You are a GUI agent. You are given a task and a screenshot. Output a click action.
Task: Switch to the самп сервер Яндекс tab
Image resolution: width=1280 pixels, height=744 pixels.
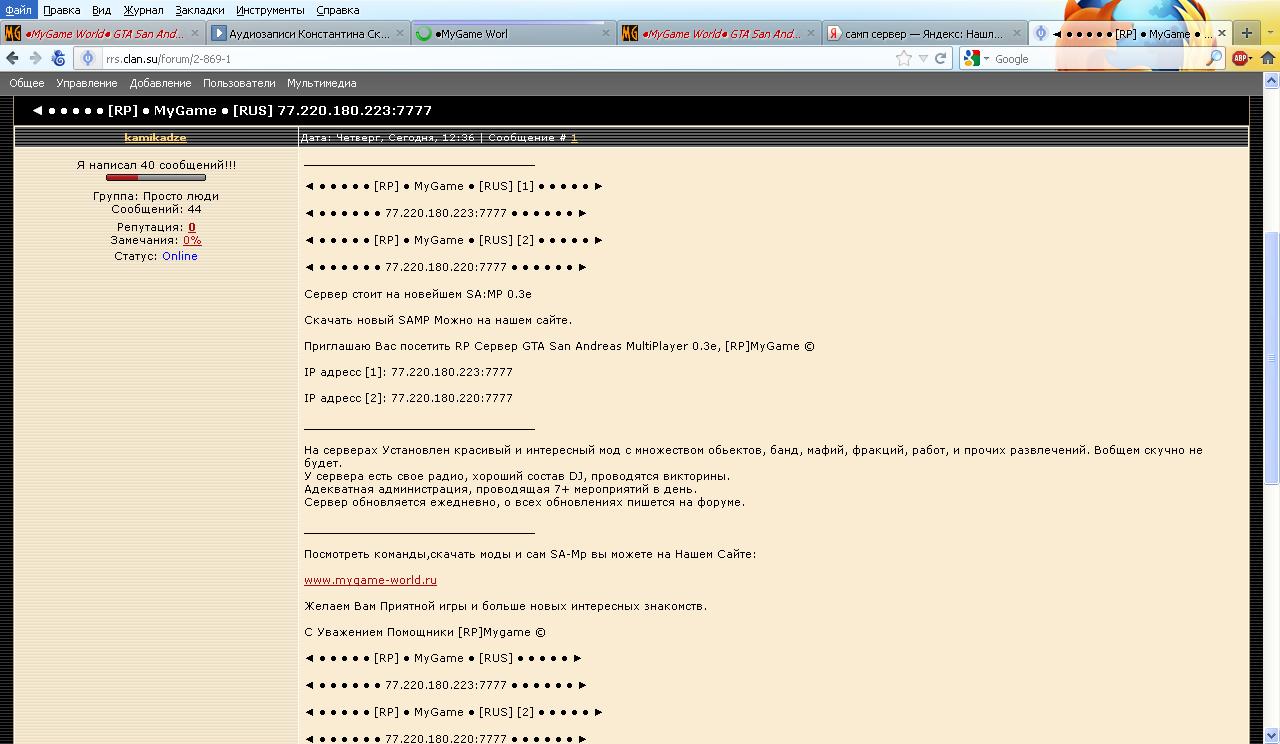[923, 33]
